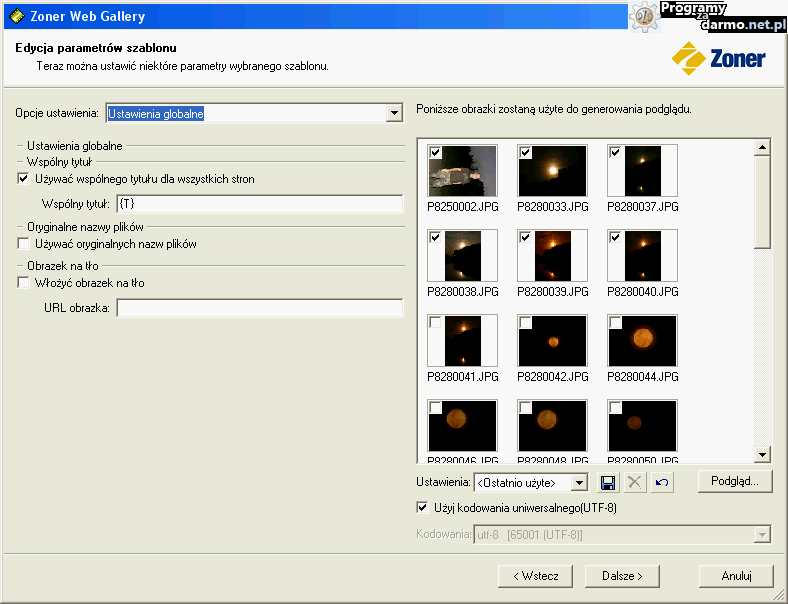Image resolution: width=788 pixels, height=604 pixels.
Task: Click the 'Podgląd...' button
Action: [x=735, y=481]
